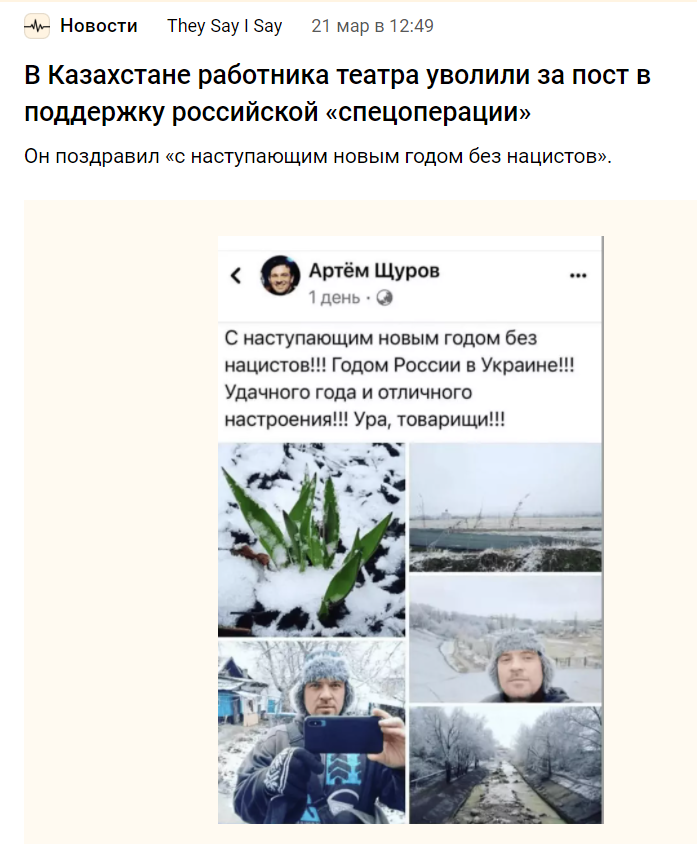This screenshot has width=697, height=844.
Task: Click the post text about «новым годом без нацистов»
Action: tap(400, 378)
